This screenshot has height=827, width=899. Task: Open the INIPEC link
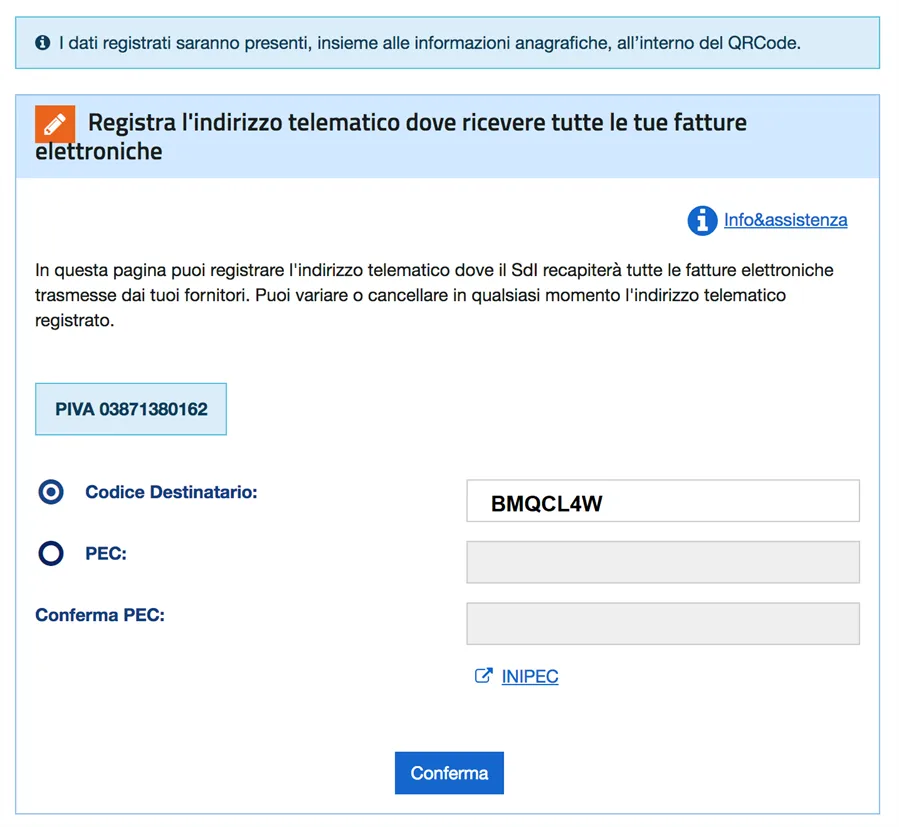(530, 677)
